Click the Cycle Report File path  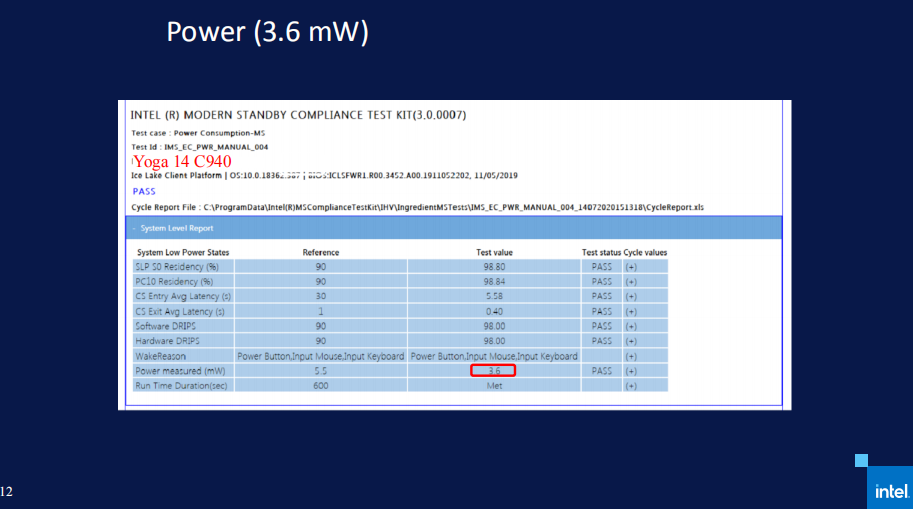417,207
